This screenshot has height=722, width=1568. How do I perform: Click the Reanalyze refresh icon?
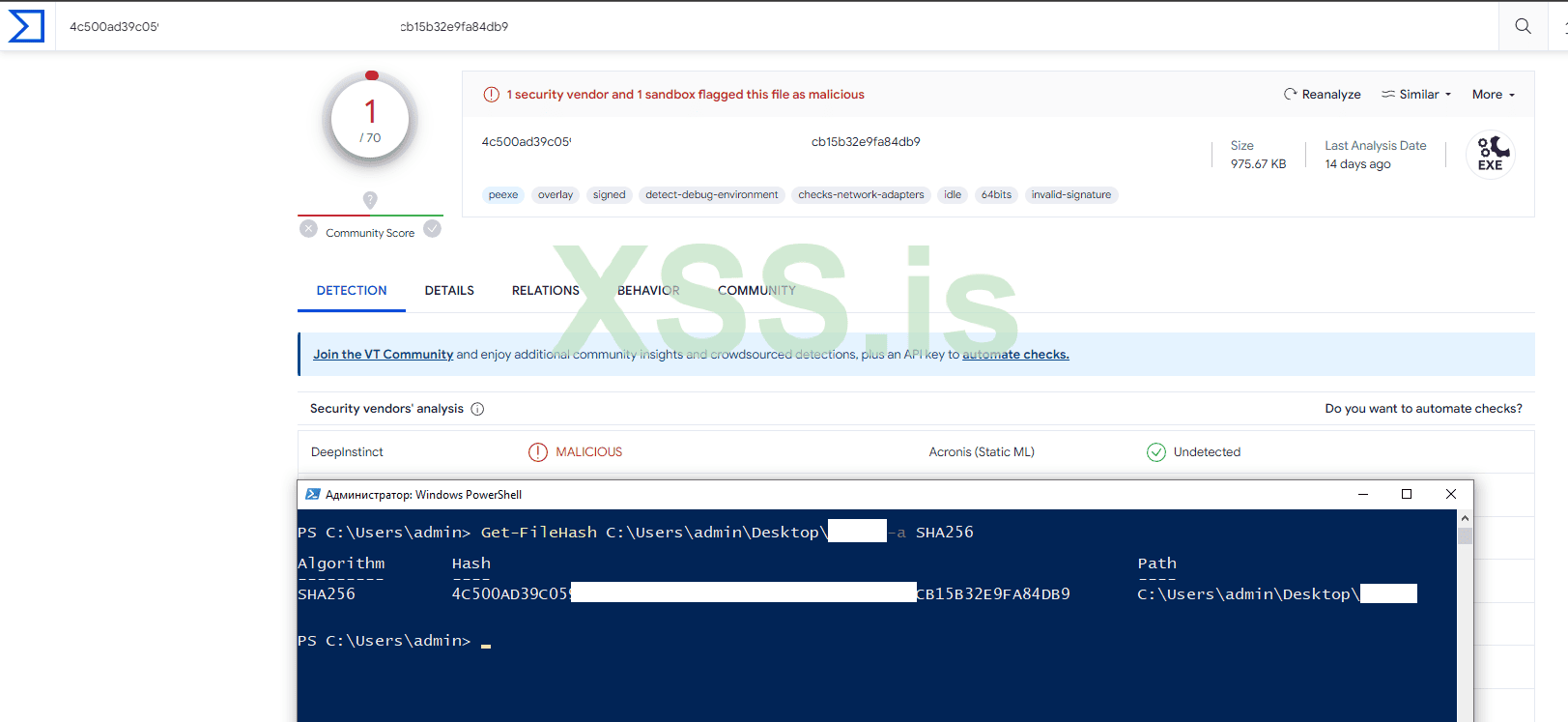tap(1290, 94)
